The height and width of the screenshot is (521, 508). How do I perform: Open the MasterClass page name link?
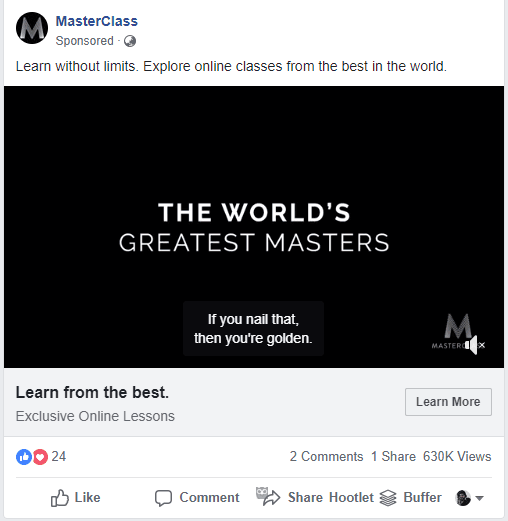(97, 21)
